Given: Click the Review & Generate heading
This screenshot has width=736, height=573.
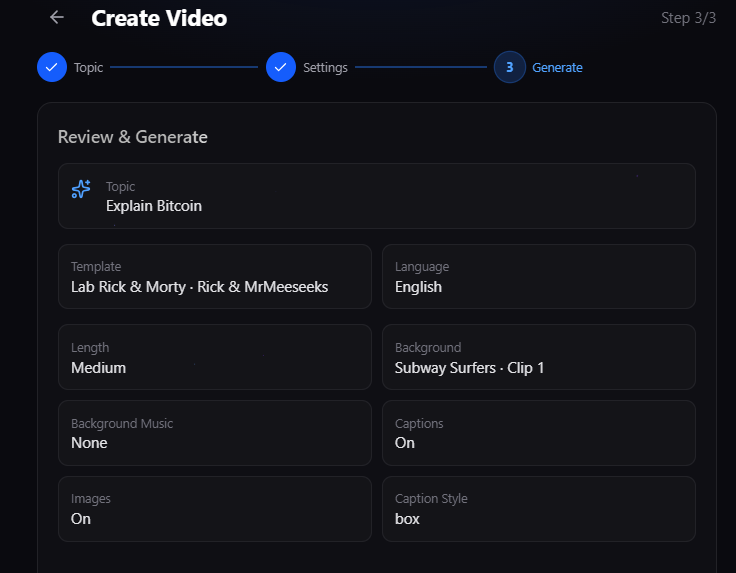Looking at the screenshot, I should (133, 137).
